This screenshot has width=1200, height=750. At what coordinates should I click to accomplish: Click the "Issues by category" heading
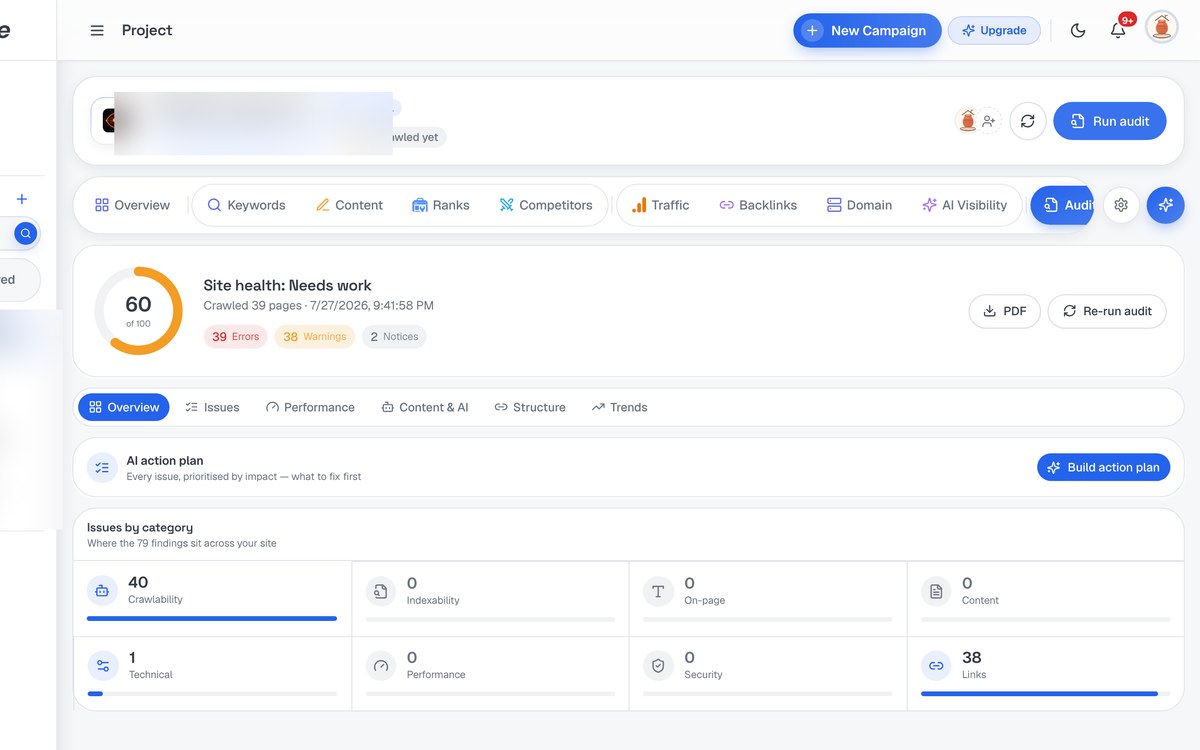pos(140,527)
